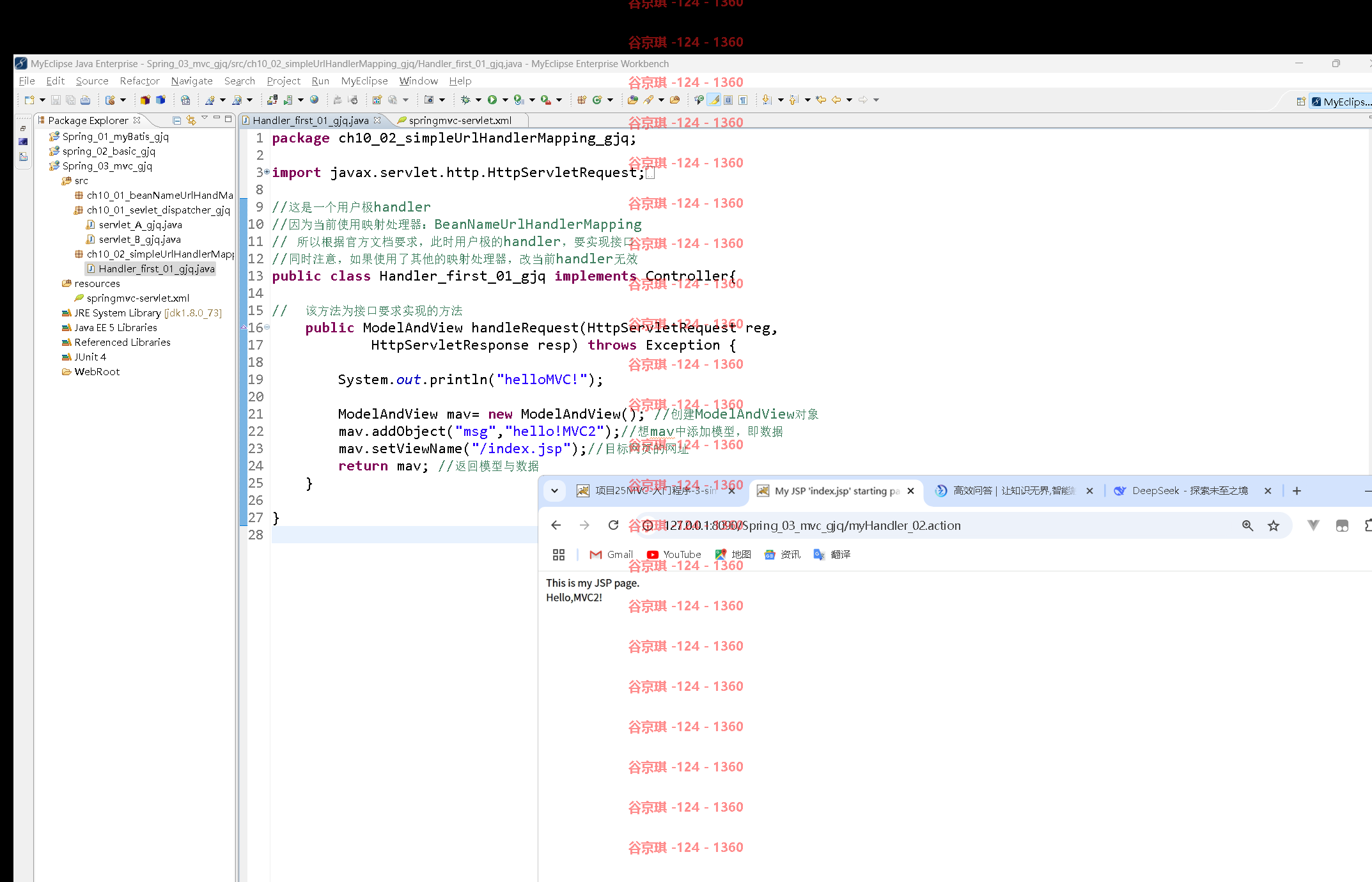
Task: Bookmark this page with the star icon
Action: pos(1274,525)
